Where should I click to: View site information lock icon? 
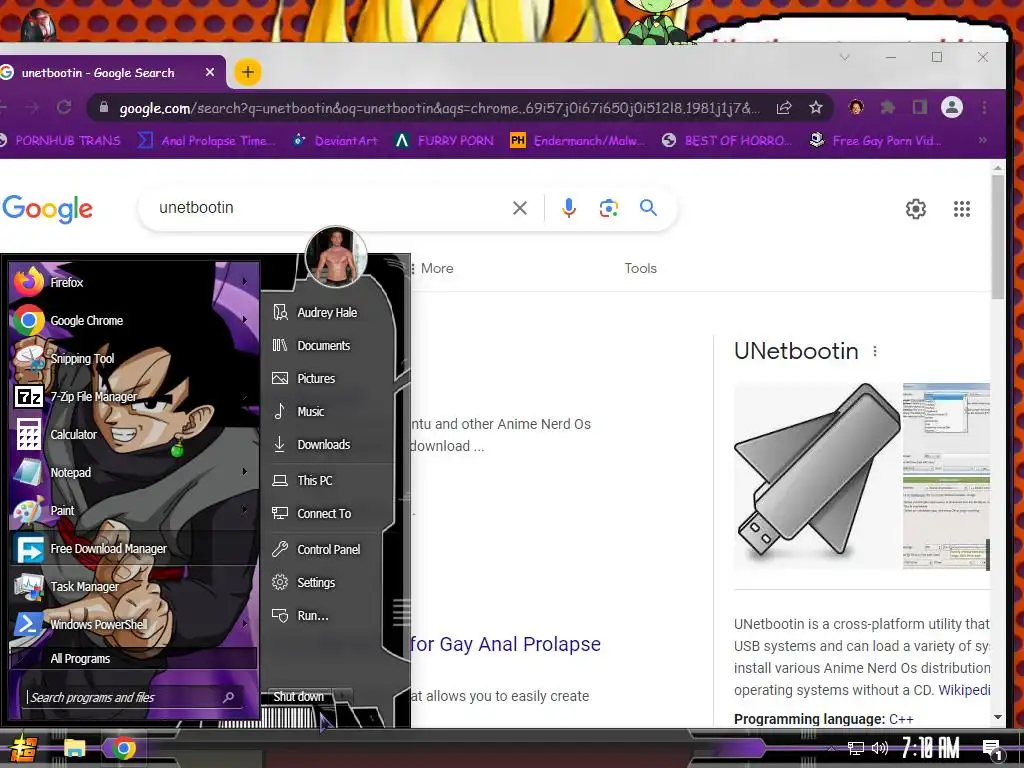point(103,108)
